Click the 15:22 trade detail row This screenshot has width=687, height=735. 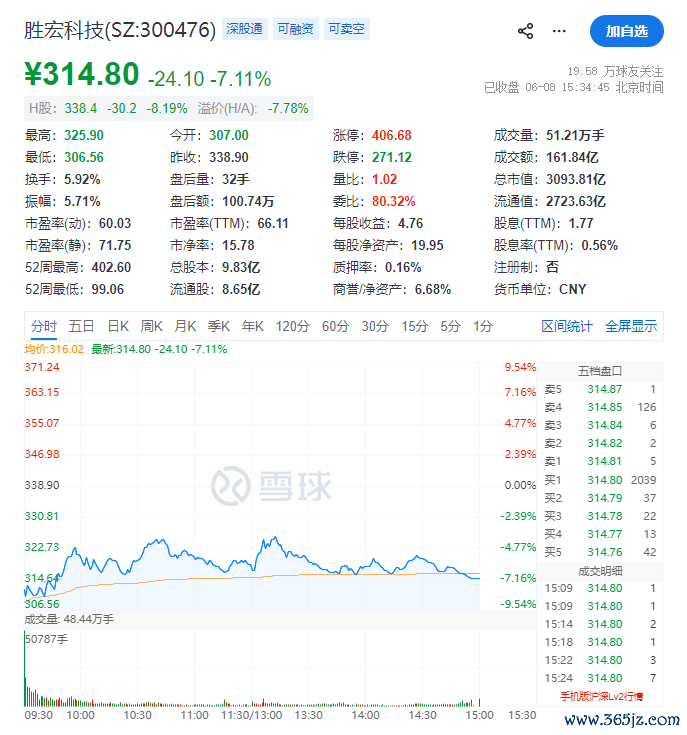pyautogui.click(x=600, y=660)
